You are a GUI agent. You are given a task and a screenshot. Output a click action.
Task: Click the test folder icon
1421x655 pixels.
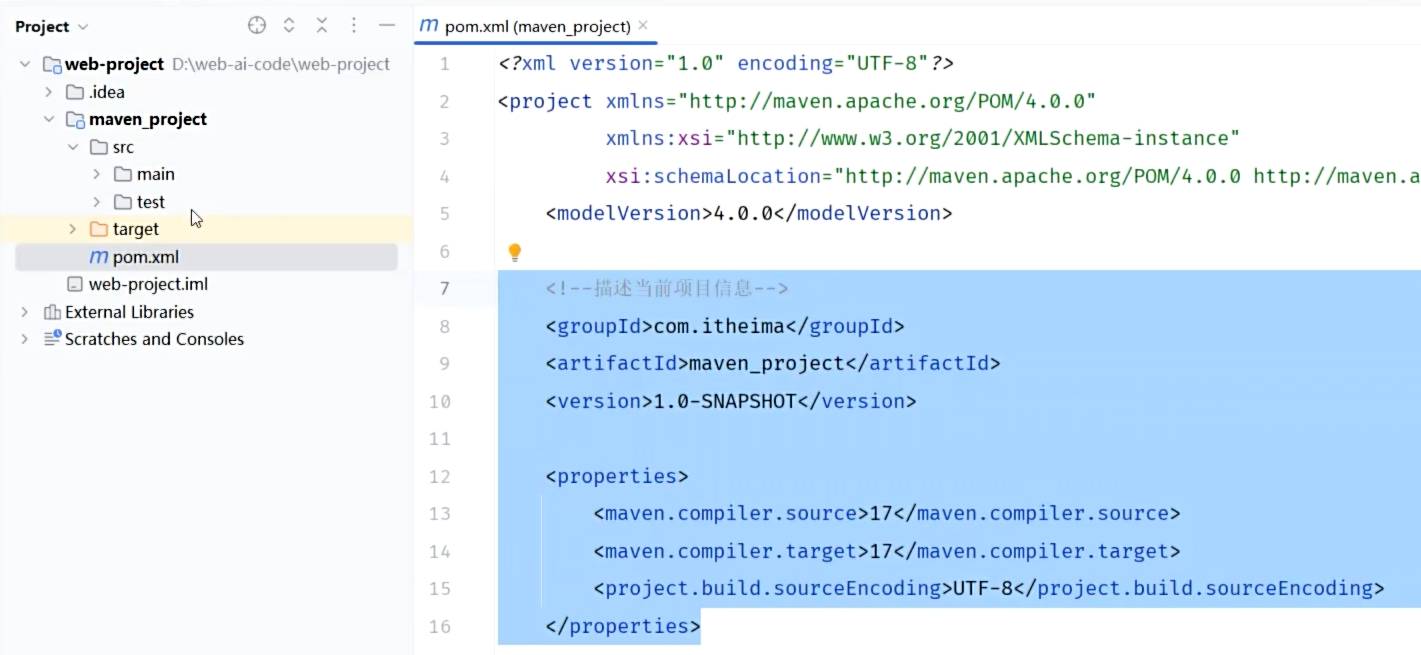click(122, 202)
